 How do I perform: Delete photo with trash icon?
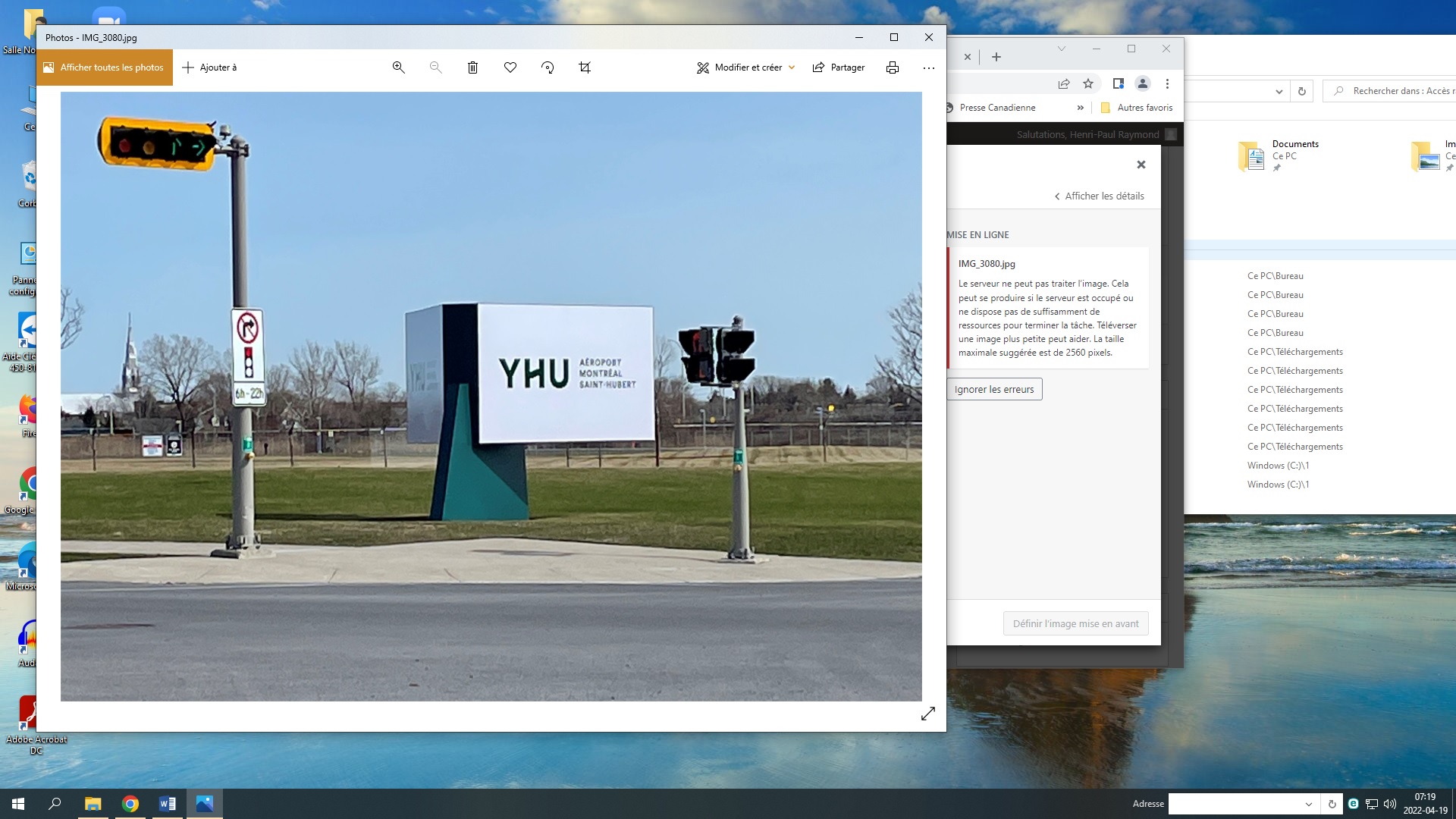(x=472, y=67)
